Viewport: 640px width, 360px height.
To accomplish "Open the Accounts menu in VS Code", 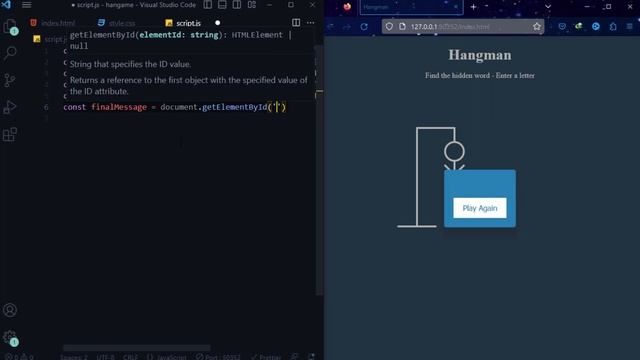I will pos(10,310).
